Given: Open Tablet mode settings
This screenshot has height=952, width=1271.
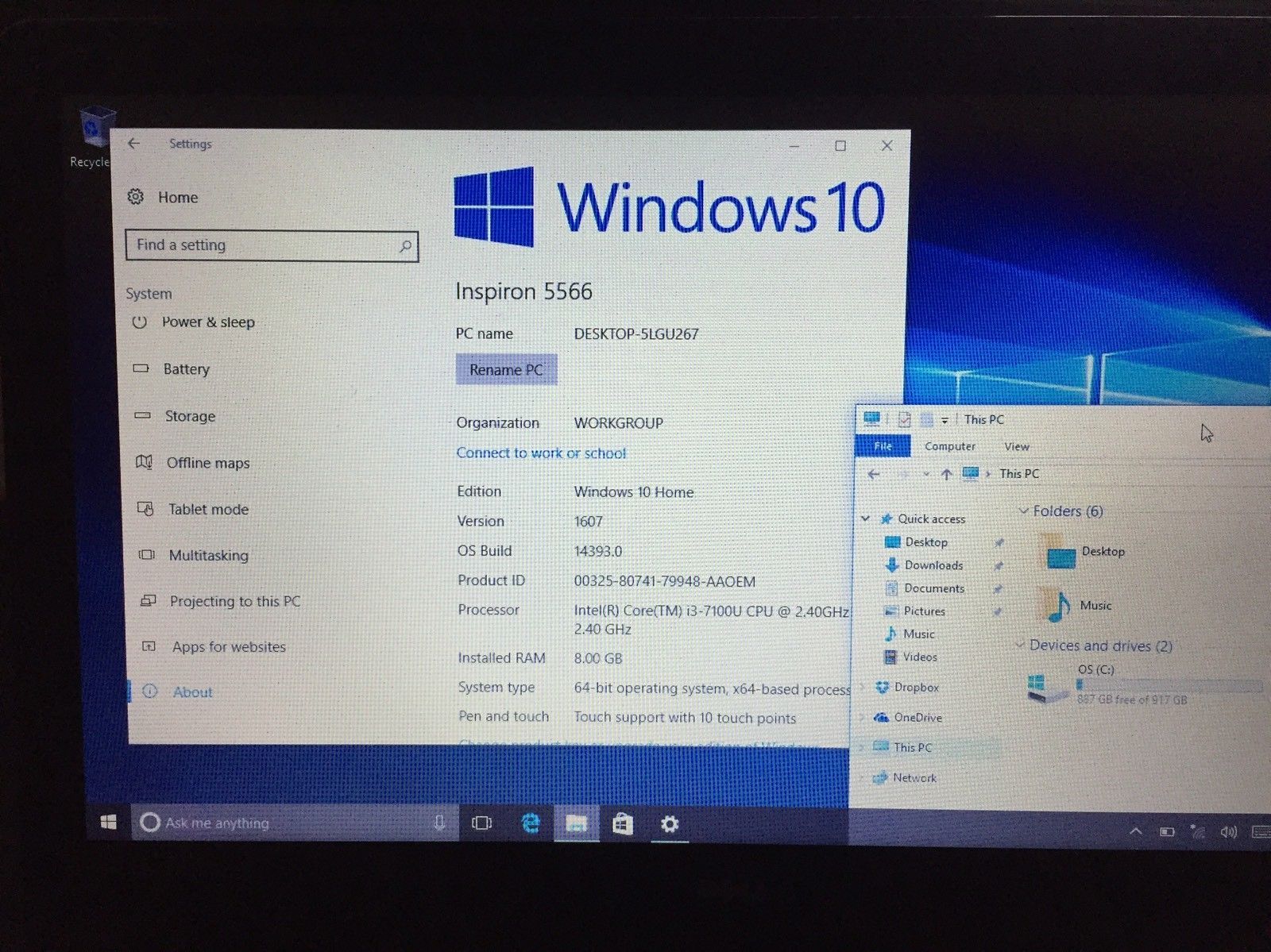Looking at the screenshot, I should (193, 509).
